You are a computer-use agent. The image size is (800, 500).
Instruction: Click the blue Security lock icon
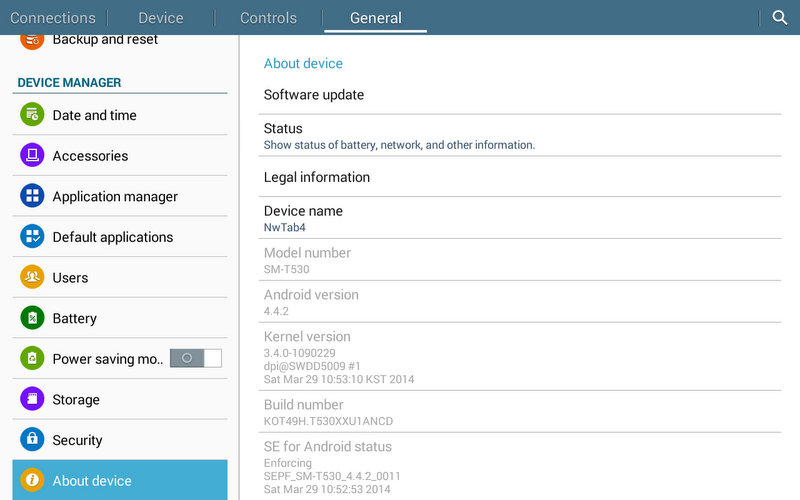(32, 440)
